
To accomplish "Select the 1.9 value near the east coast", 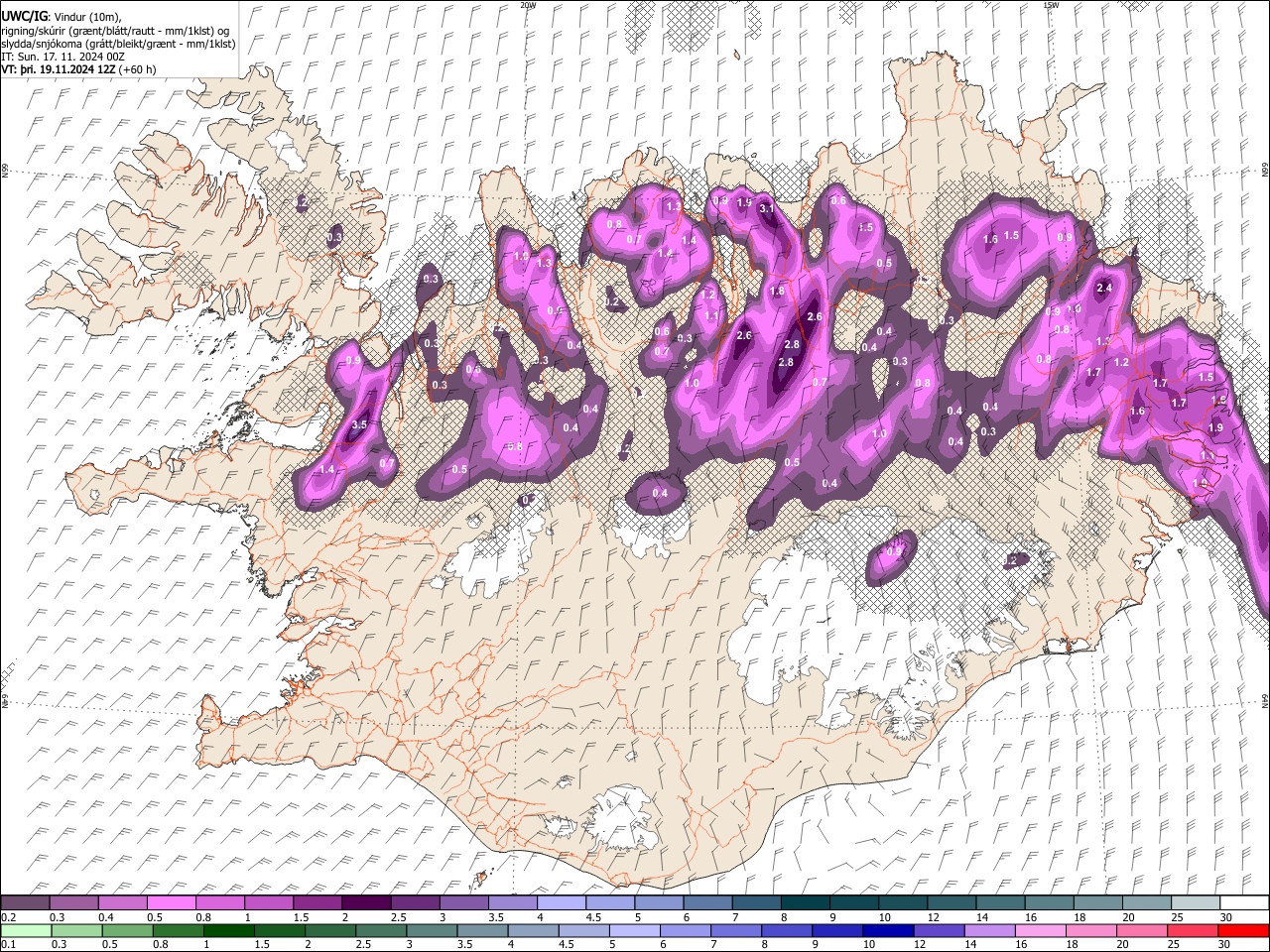I will click(x=1215, y=427).
